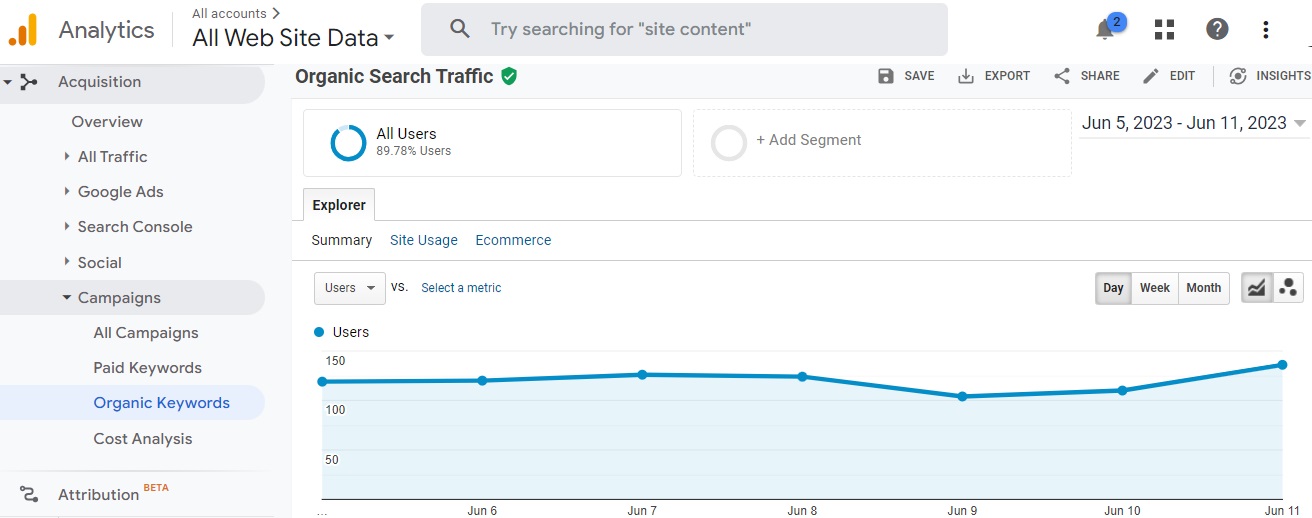
Task: Open the three-dot more options menu
Action: [x=1266, y=30]
